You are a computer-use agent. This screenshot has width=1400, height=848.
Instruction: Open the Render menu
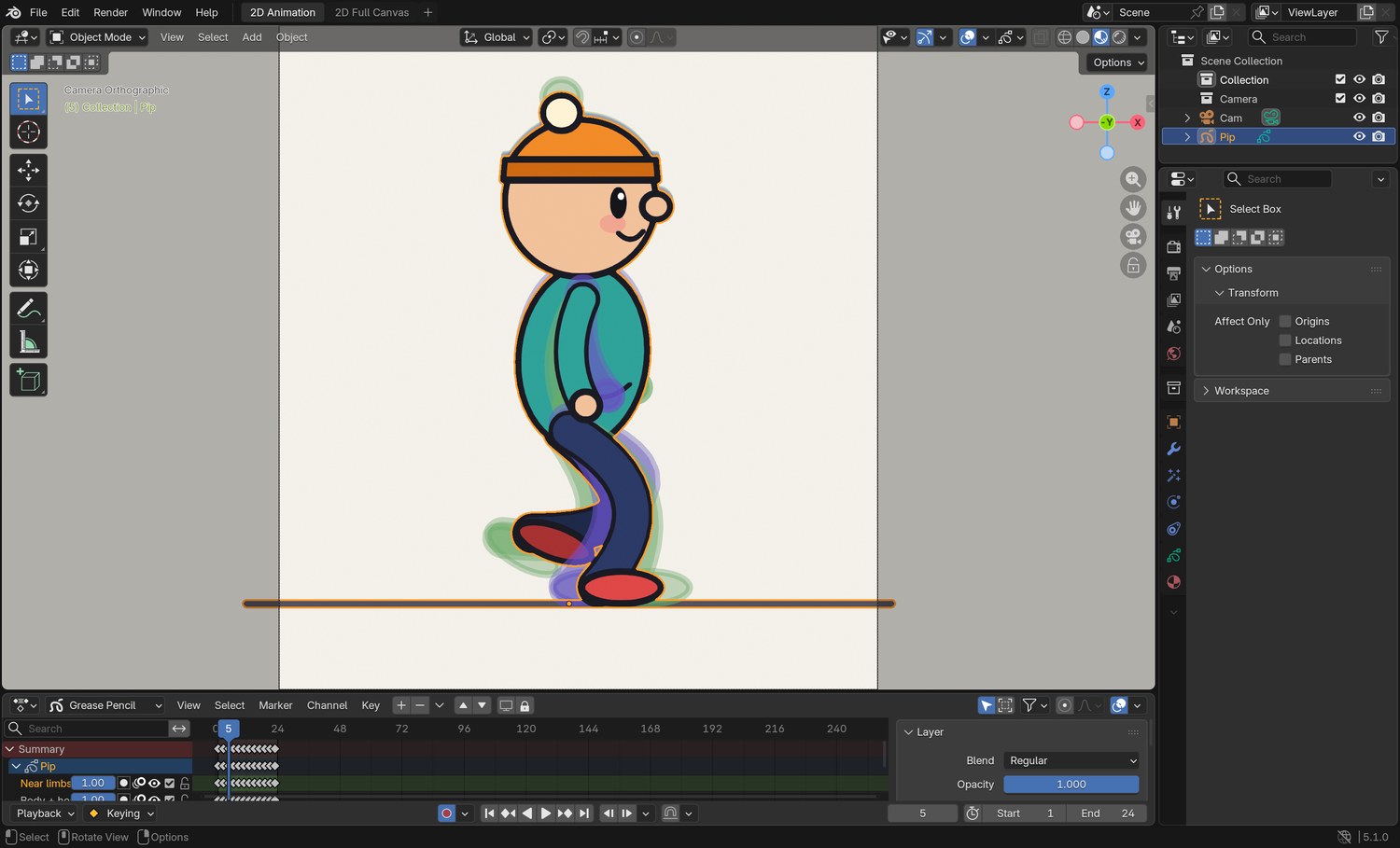111,12
